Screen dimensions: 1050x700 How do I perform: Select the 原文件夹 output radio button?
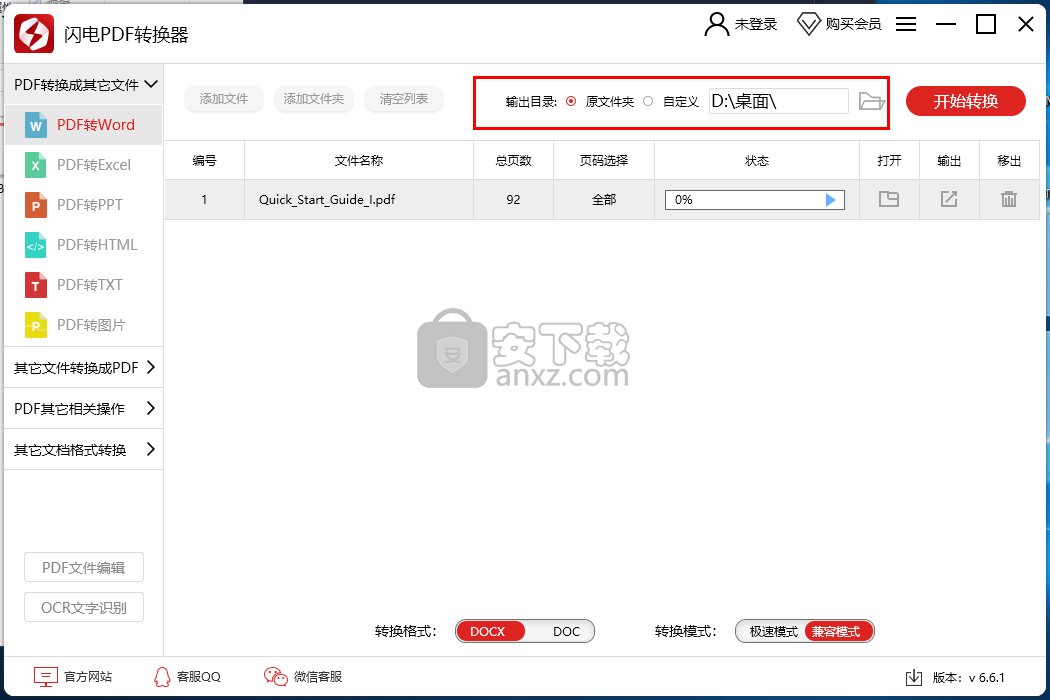click(x=571, y=101)
